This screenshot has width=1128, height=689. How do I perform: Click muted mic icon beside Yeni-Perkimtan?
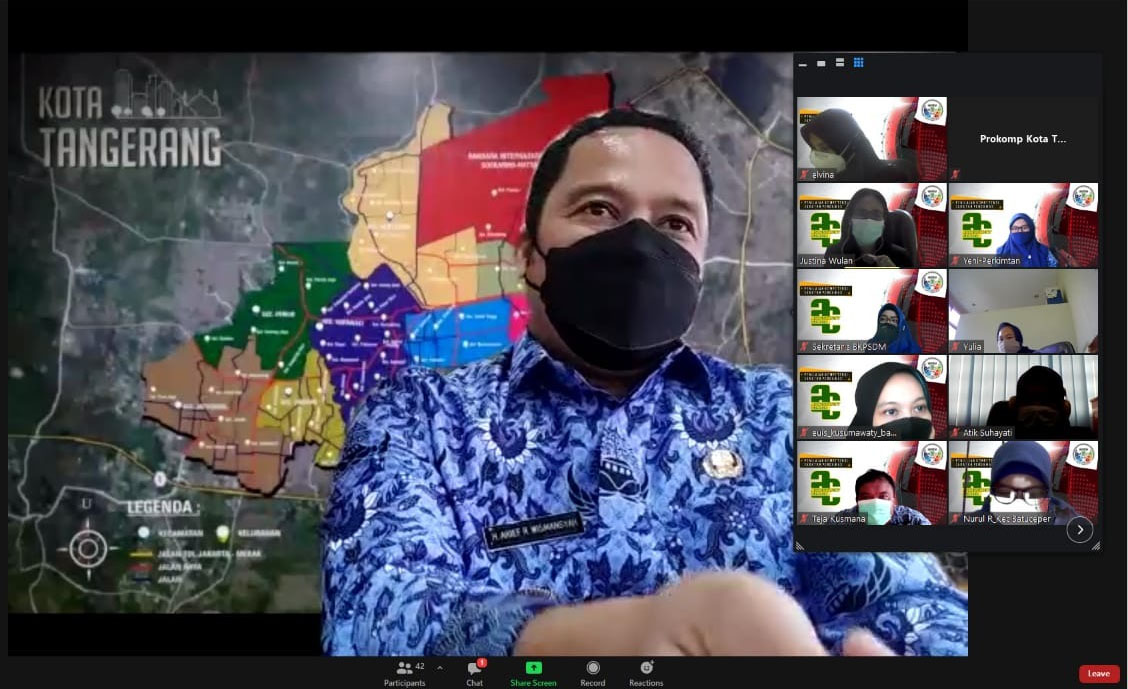tap(955, 261)
